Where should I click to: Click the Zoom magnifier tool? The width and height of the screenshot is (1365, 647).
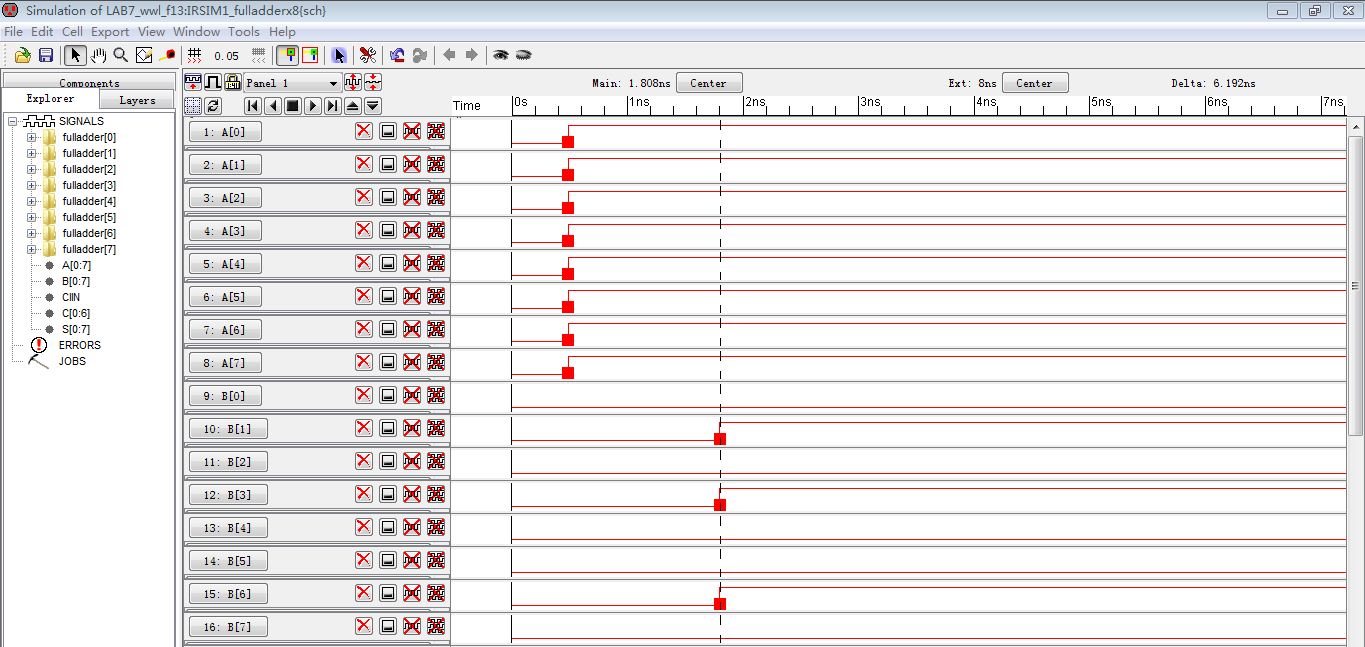121,56
